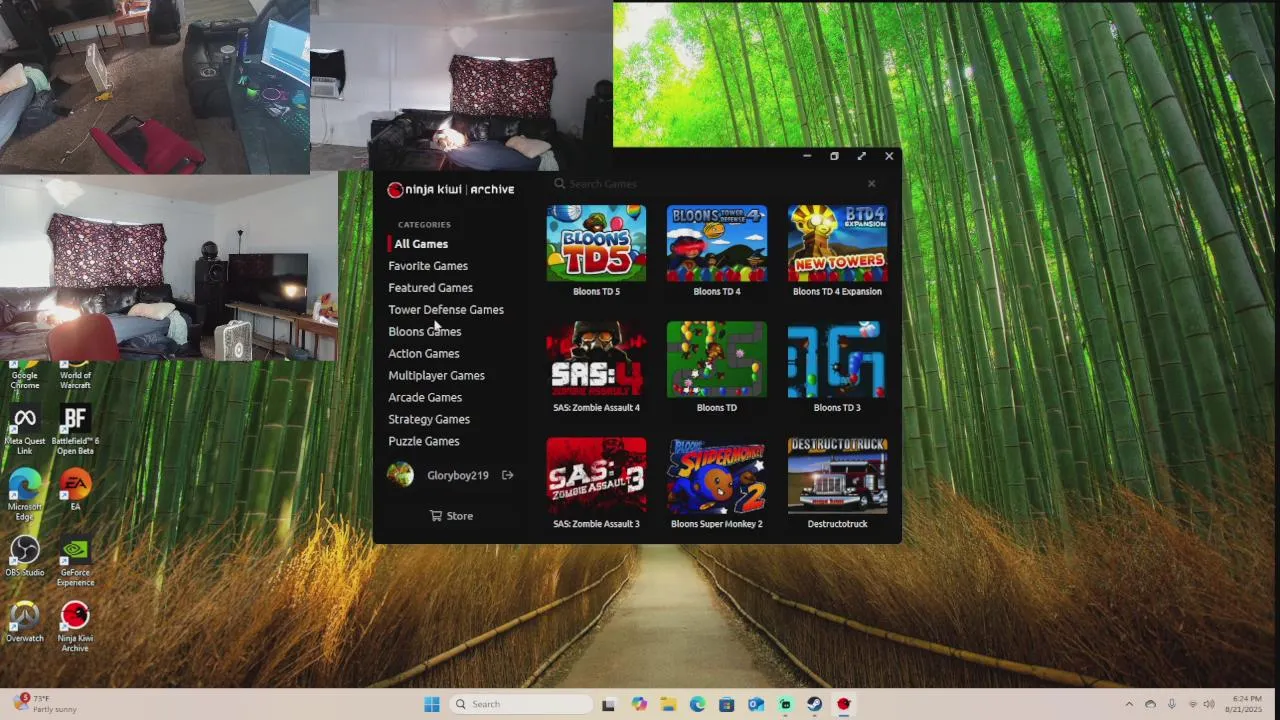Select the Puzzle Games category
The image size is (1280, 720).
(x=424, y=442)
